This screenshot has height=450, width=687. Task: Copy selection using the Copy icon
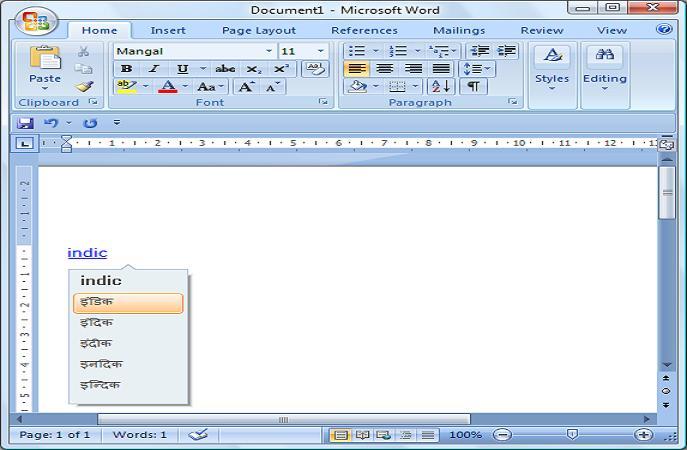click(83, 69)
